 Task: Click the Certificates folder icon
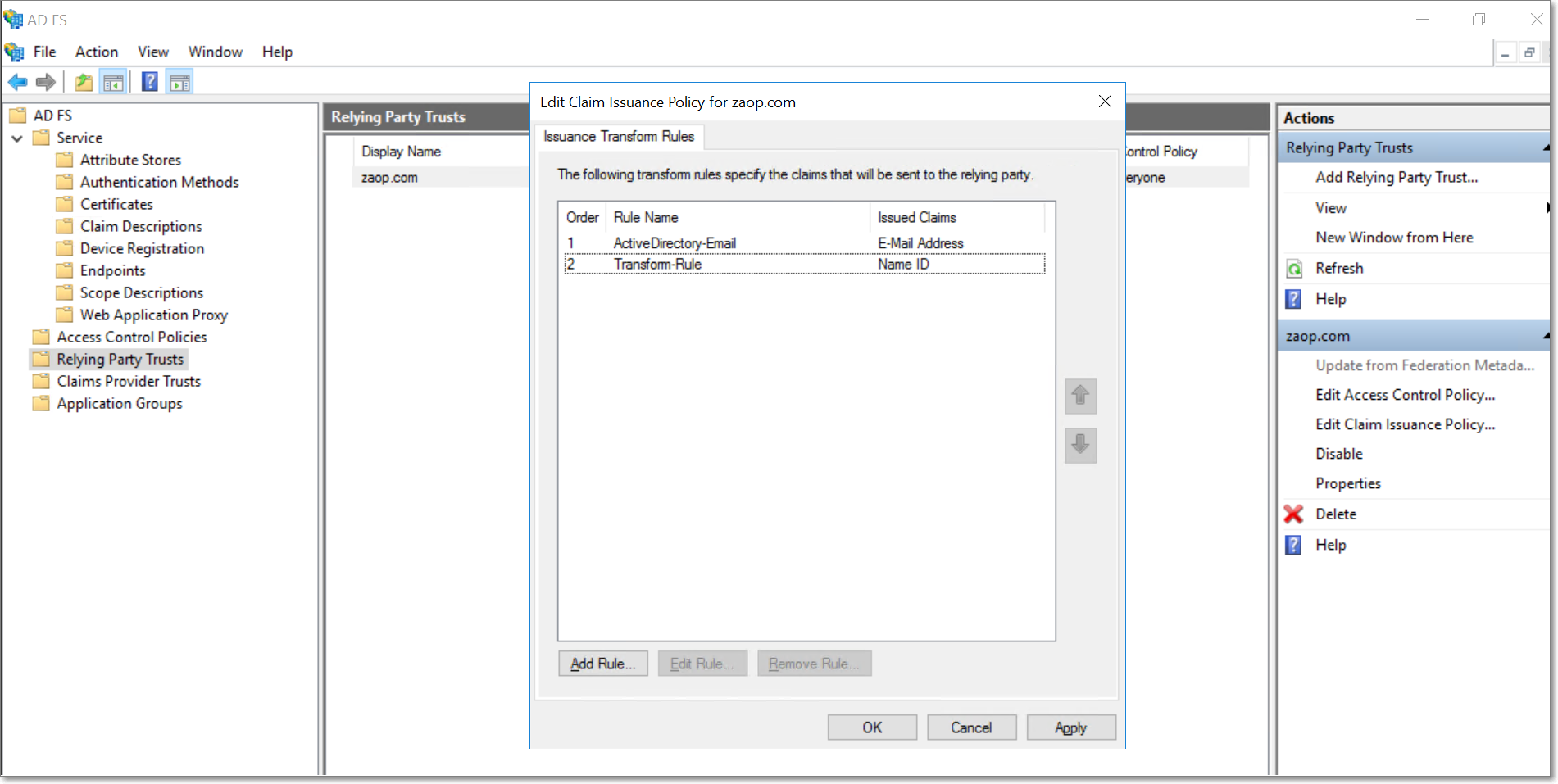[x=64, y=204]
